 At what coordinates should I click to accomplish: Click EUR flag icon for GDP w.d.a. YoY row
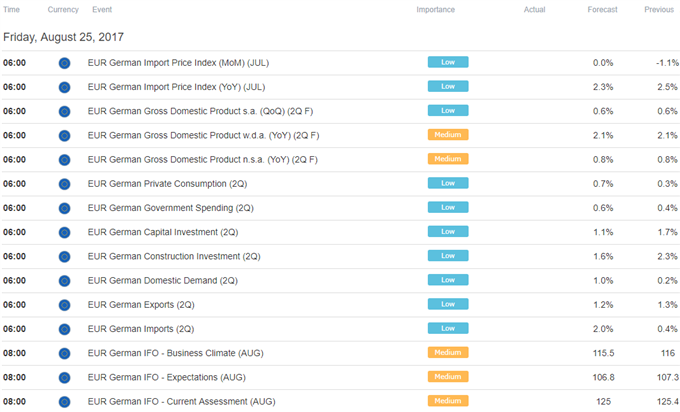(64, 136)
